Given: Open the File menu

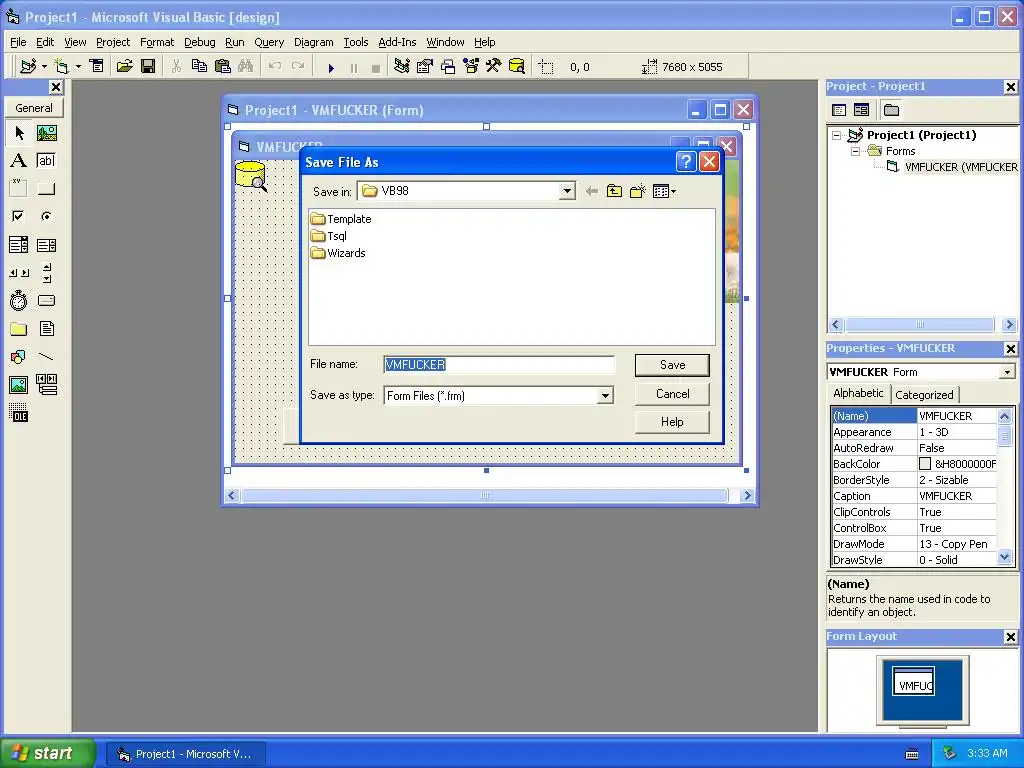Looking at the screenshot, I should [x=18, y=42].
